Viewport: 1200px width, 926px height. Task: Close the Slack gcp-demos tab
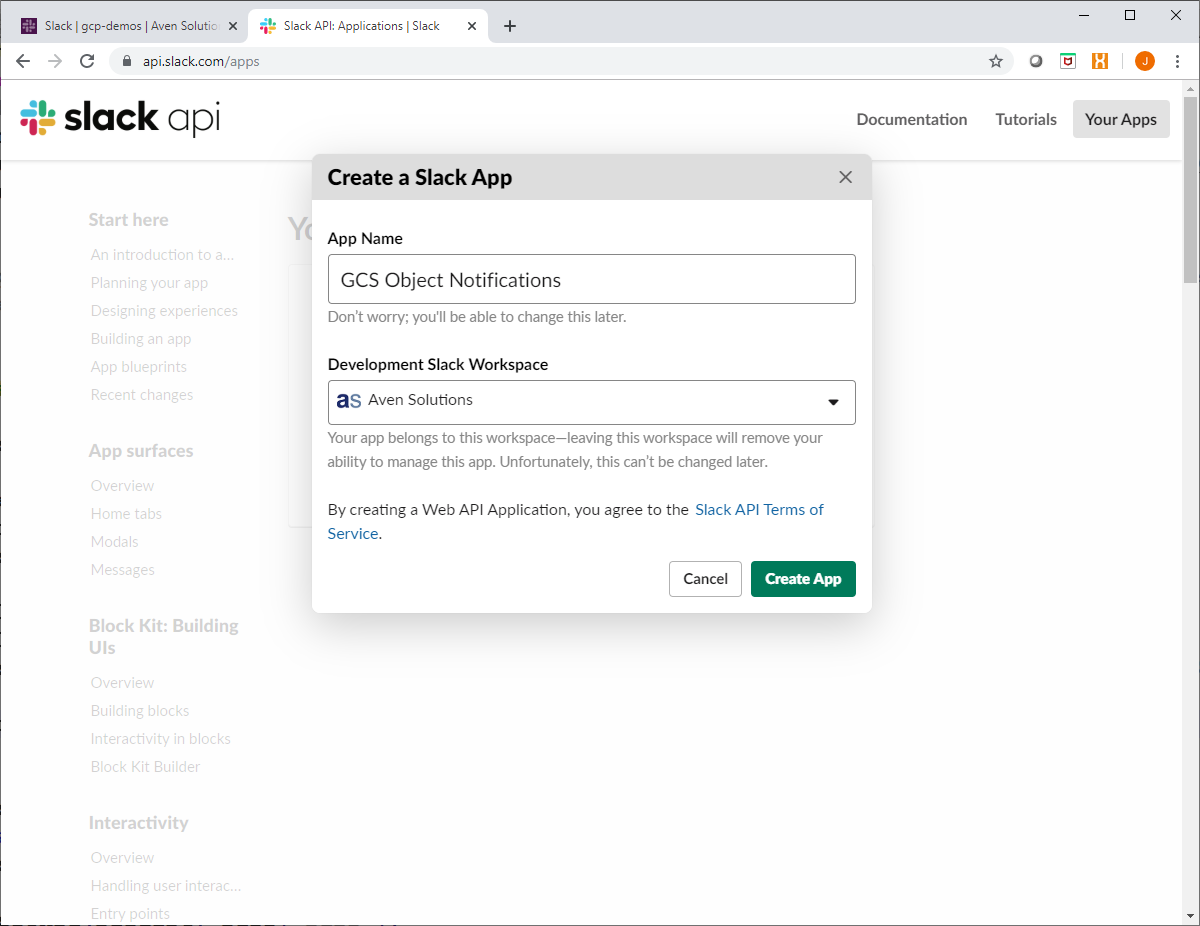tap(233, 26)
